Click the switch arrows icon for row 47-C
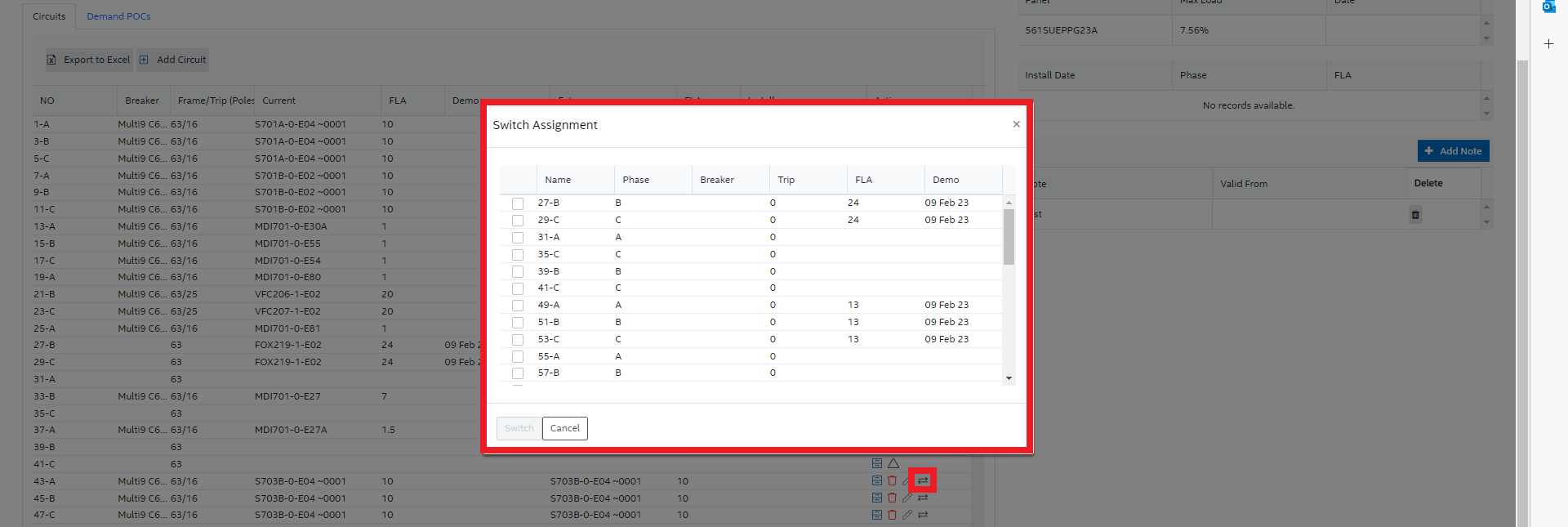The width and height of the screenshot is (1568, 527). pyautogui.click(x=922, y=515)
